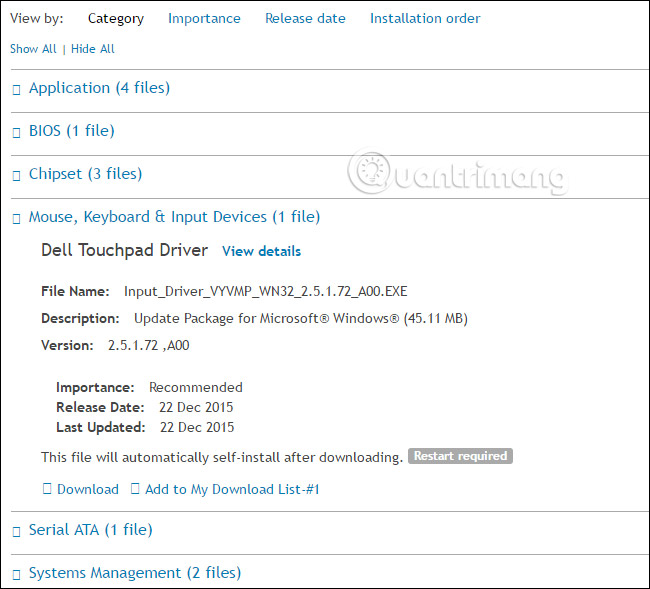
Task: Add driver to My Download List-#1
Action: point(232,489)
